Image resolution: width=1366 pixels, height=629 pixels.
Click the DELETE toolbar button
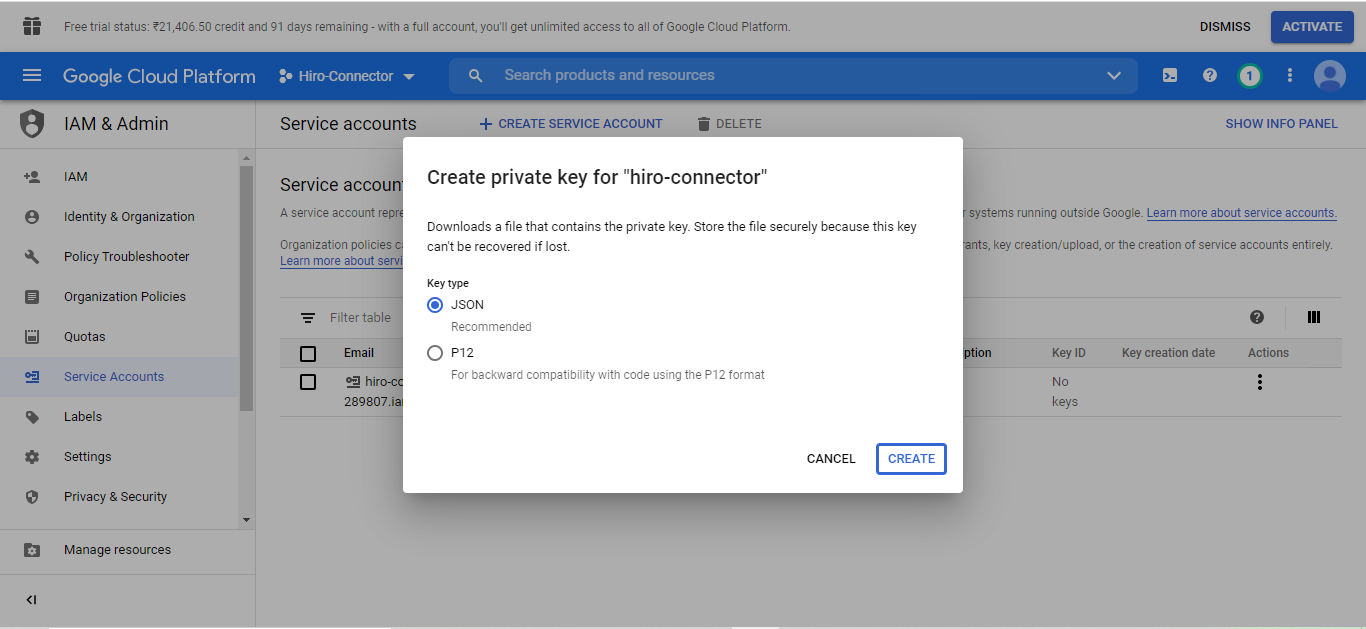729,124
